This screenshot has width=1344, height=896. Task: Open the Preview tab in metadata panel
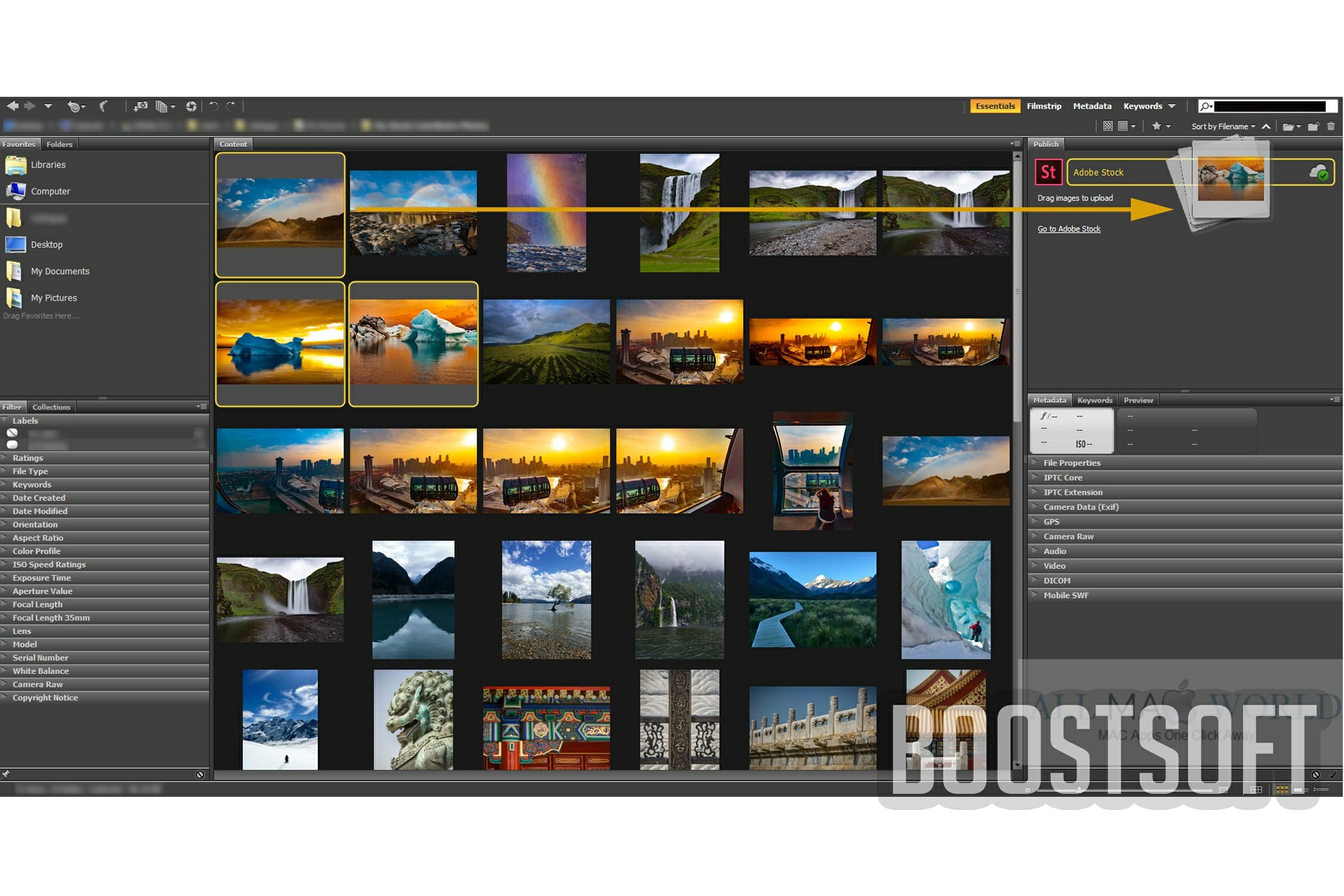click(1139, 400)
